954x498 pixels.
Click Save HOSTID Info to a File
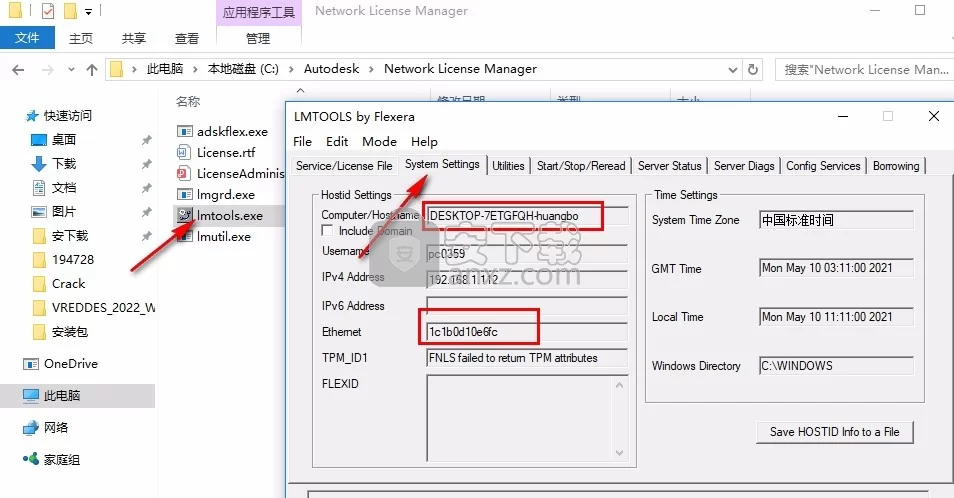click(x=835, y=432)
